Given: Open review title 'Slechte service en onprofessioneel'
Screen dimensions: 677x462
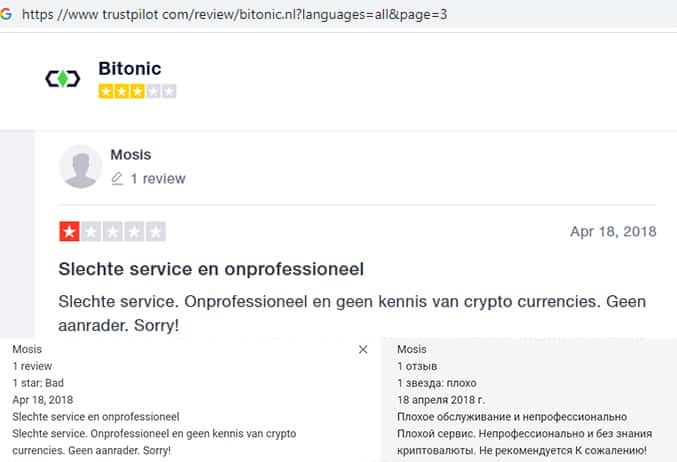Looking at the screenshot, I should (210, 269).
